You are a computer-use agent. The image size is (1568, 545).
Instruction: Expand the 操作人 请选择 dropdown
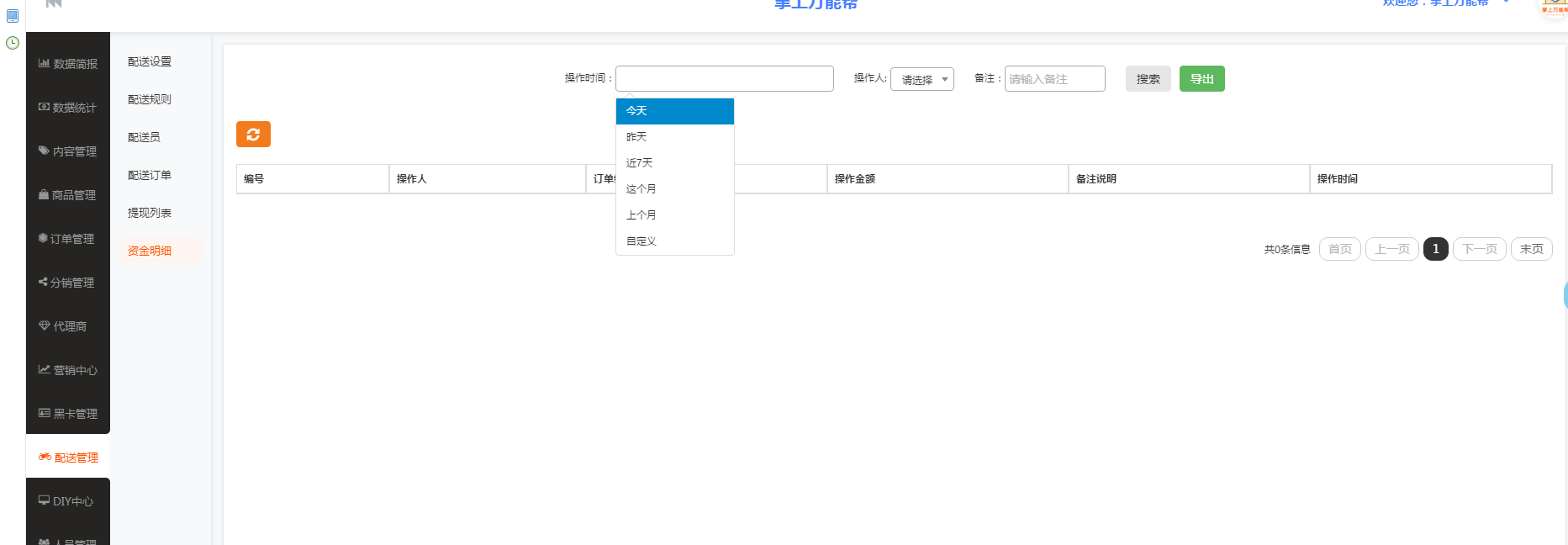pos(921,79)
